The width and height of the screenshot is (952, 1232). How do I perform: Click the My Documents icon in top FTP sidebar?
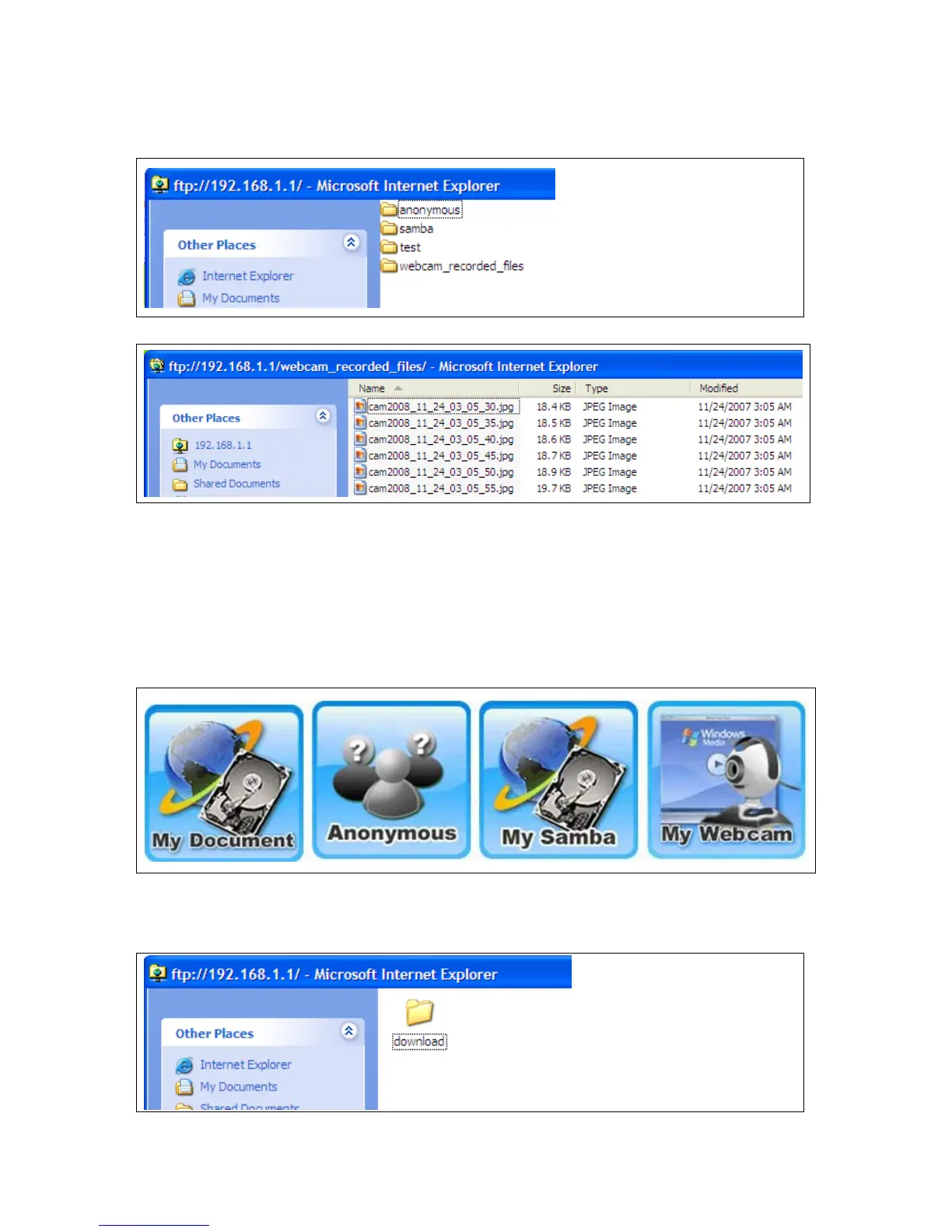[187, 298]
